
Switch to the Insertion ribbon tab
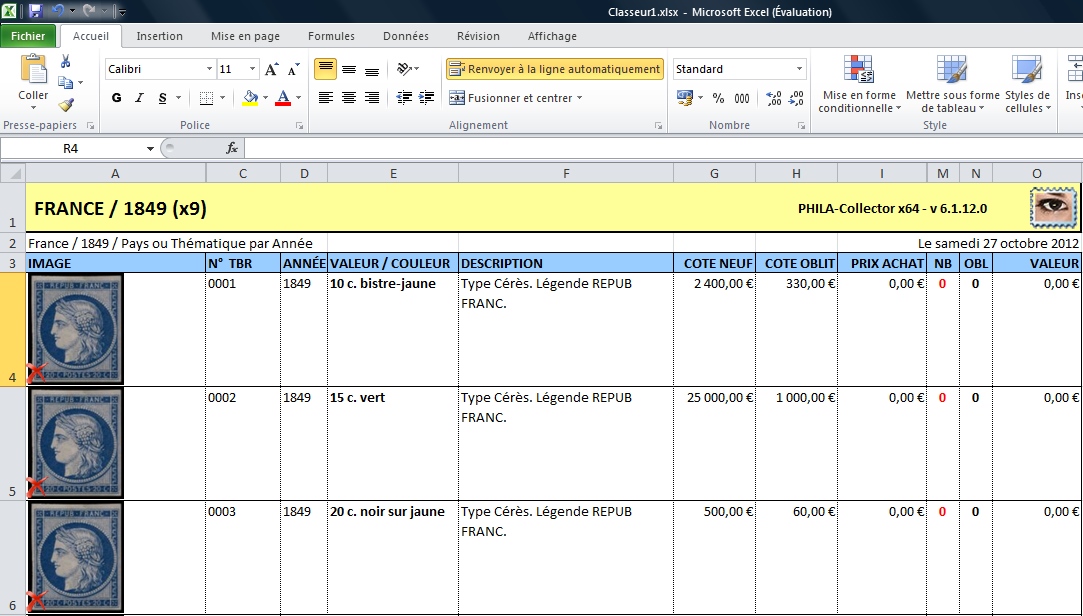[160, 36]
